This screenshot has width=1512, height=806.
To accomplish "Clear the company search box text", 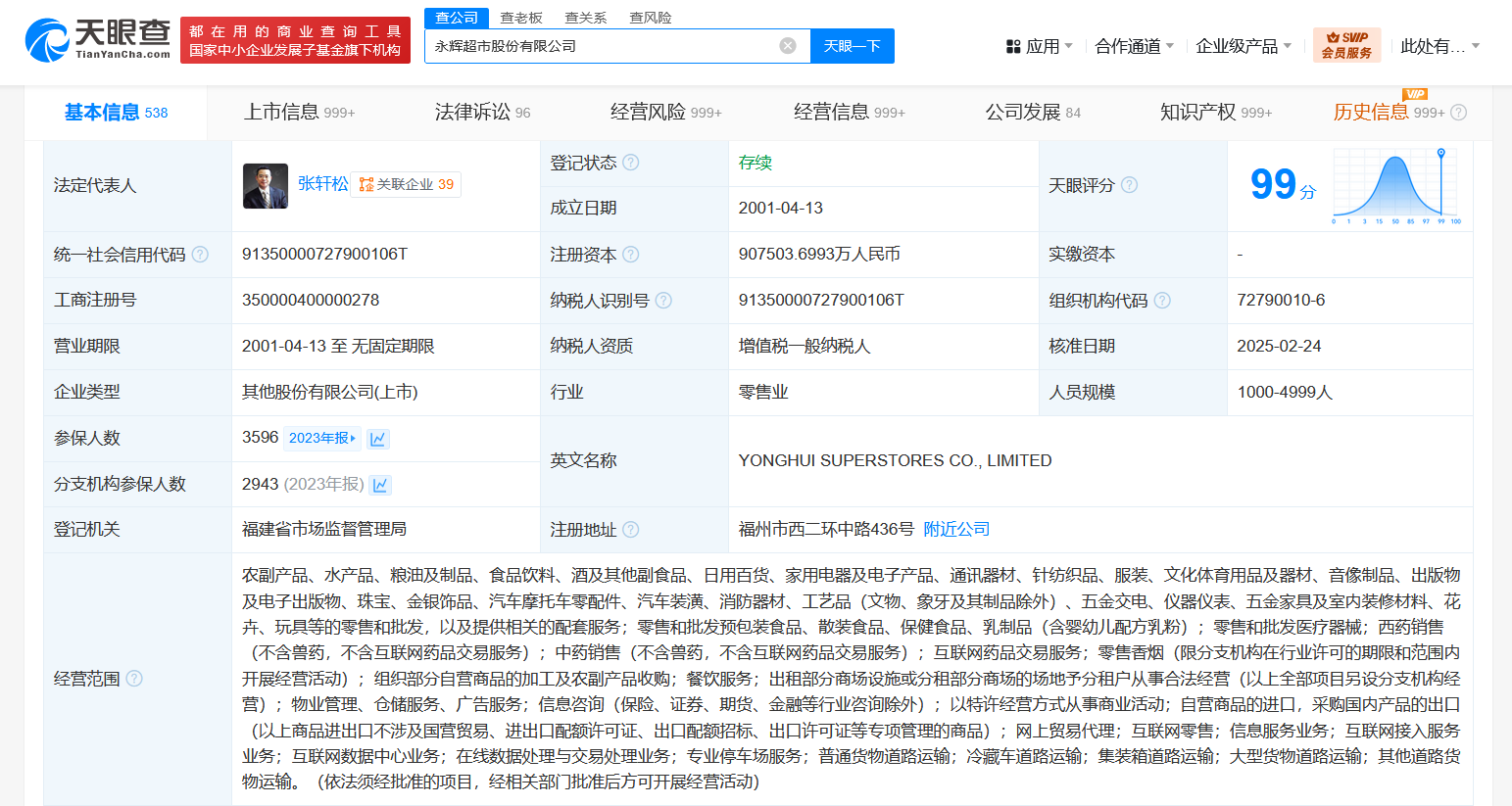I will [x=787, y=46].
